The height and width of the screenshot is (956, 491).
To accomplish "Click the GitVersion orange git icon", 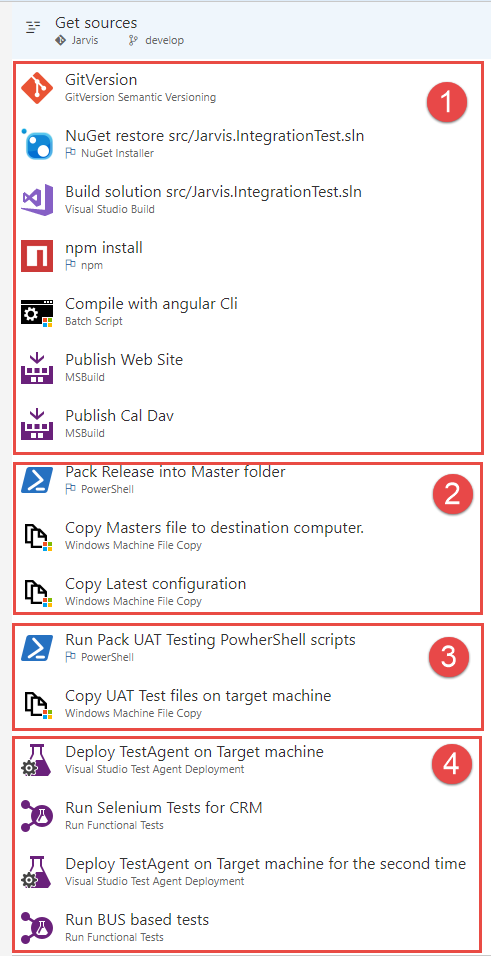I will click(x=37, y=88).
